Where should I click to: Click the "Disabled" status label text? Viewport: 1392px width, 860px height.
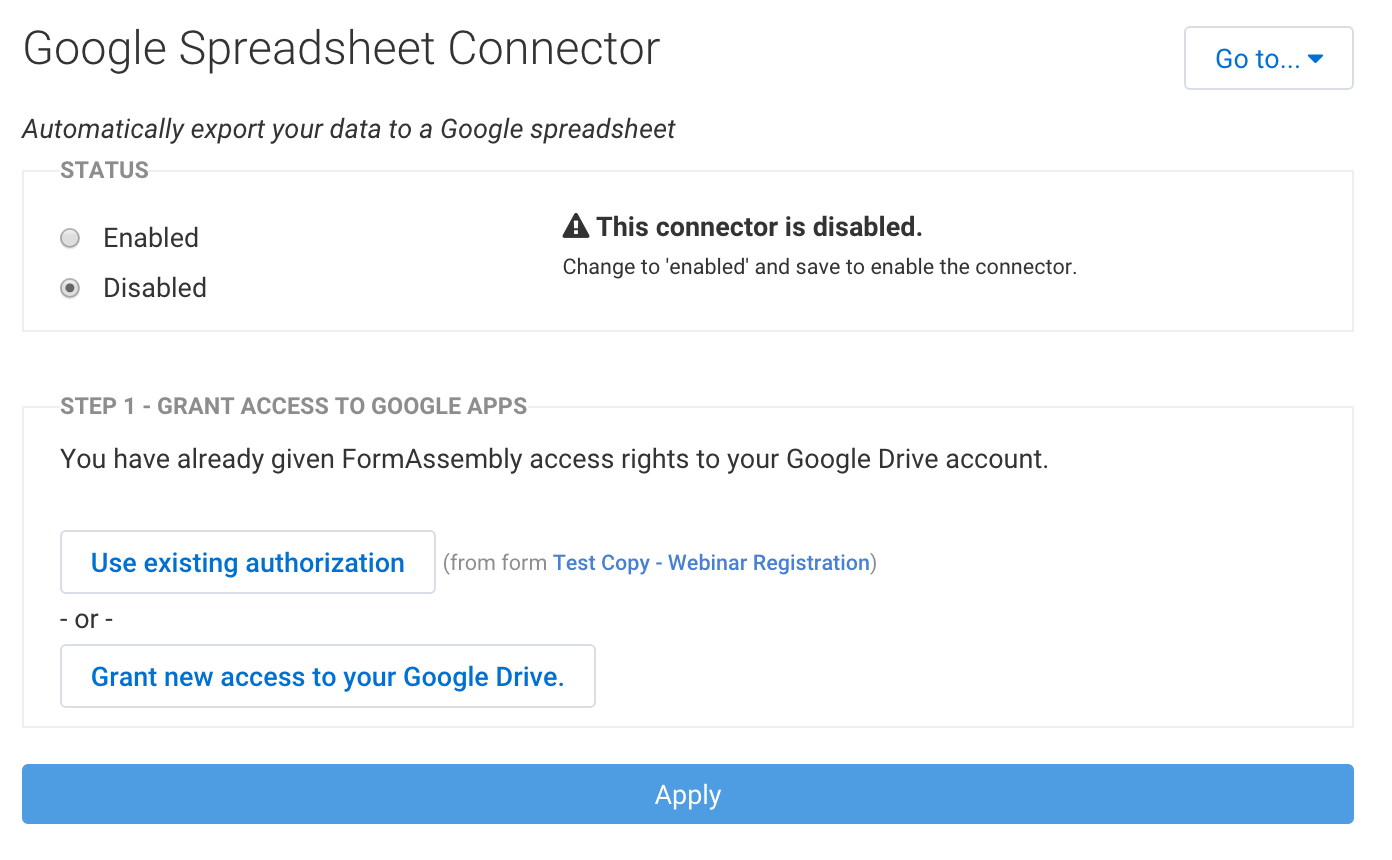click(155, 288)
